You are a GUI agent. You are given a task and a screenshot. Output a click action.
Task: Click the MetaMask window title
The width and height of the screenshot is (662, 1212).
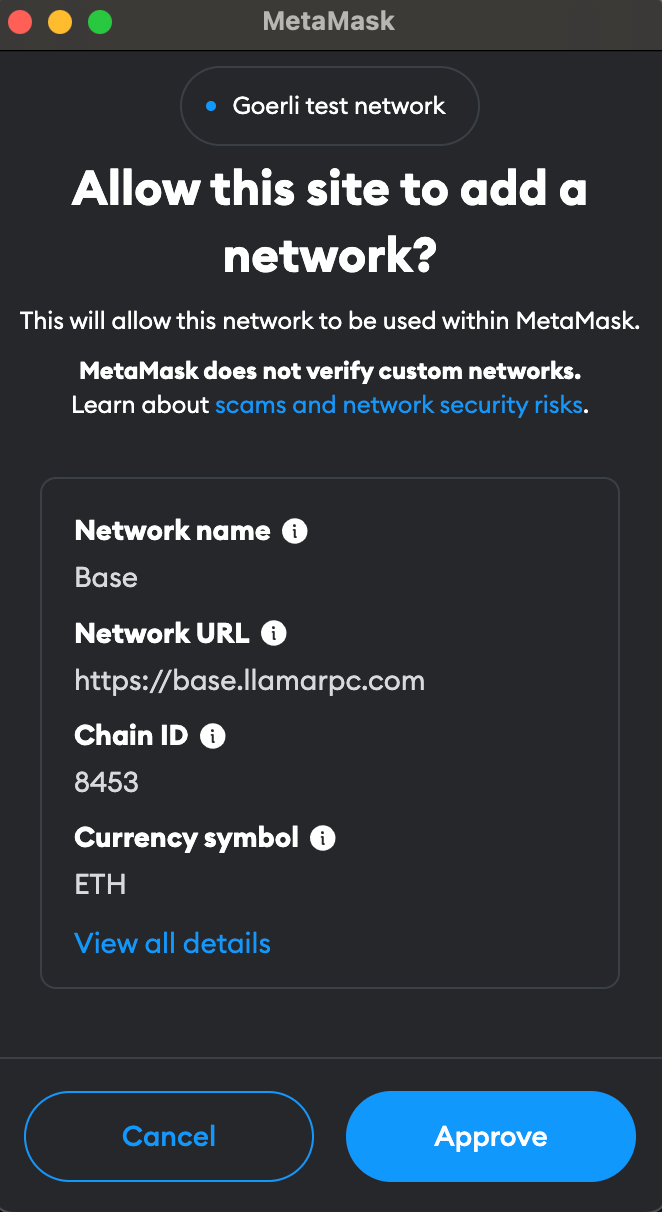pyautogui.click(x=329, y=21)
